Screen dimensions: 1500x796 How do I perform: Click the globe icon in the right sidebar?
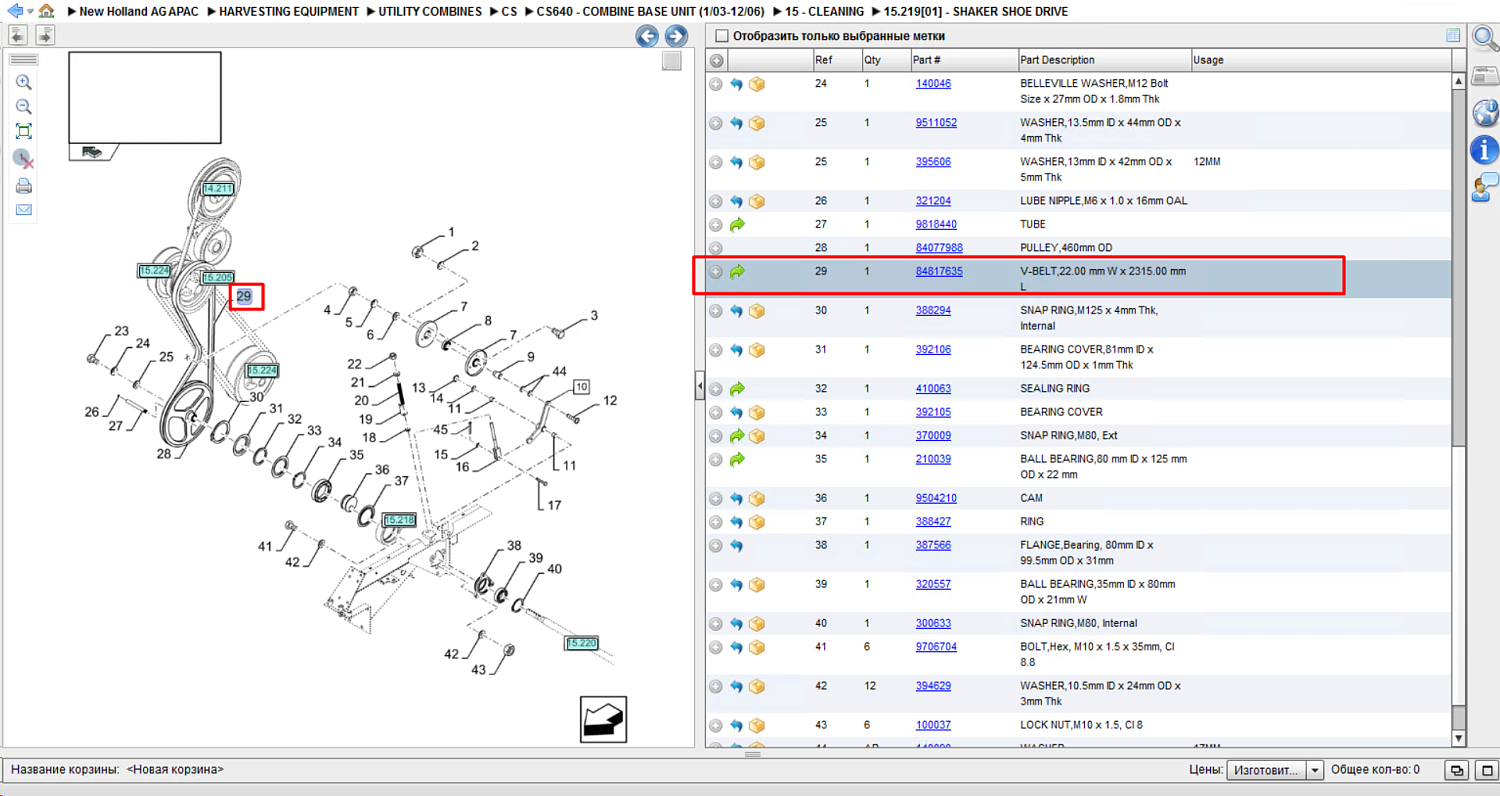coord(1484,112)
